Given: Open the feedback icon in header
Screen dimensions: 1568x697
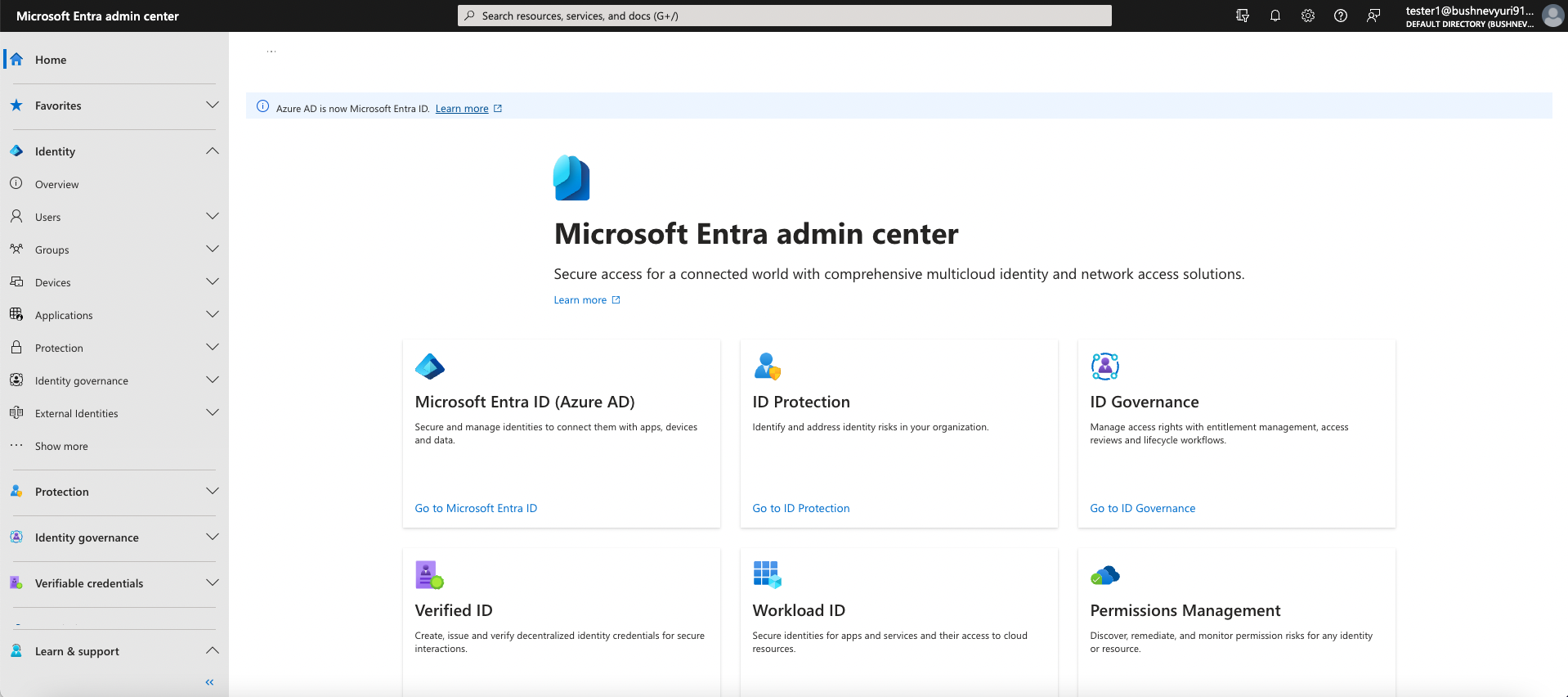Looking at the screenshot, I should [1373, 16].
